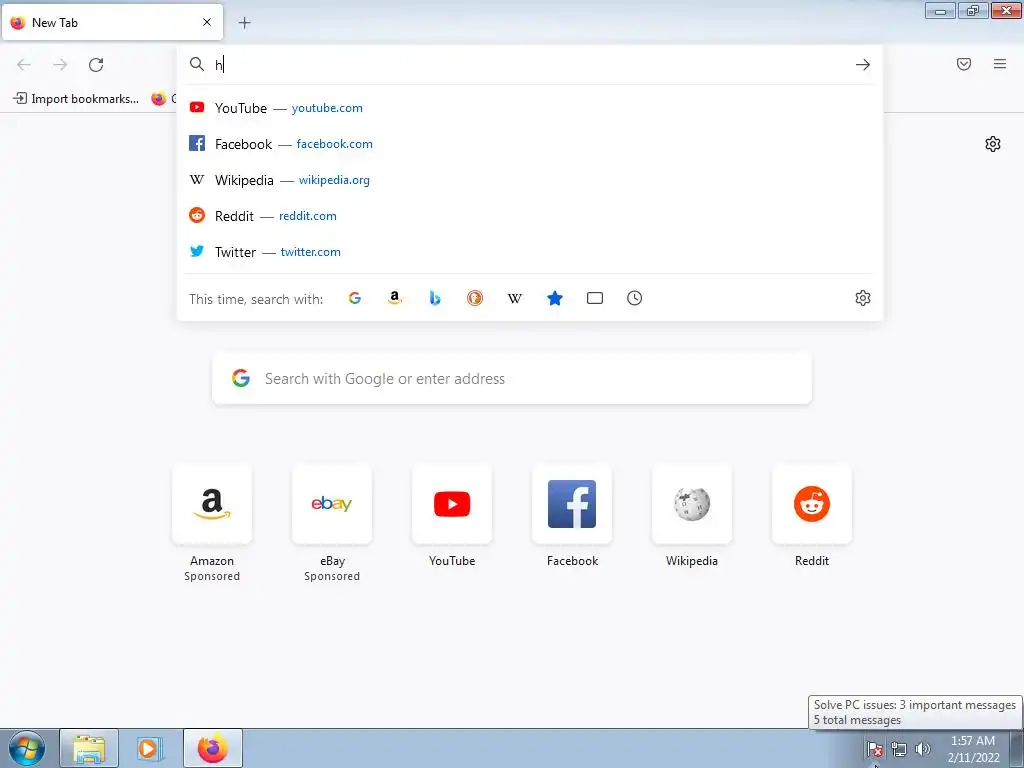1024x768 pixels.
Task: Search this time with Google
Action: (x=355, y=298)
